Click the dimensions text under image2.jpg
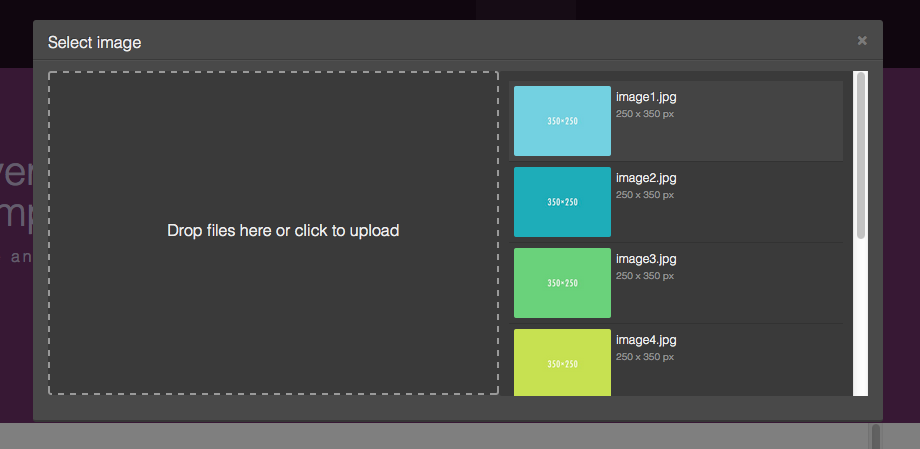920x449 pixels. pyautogui.click(x=645, y=195)
